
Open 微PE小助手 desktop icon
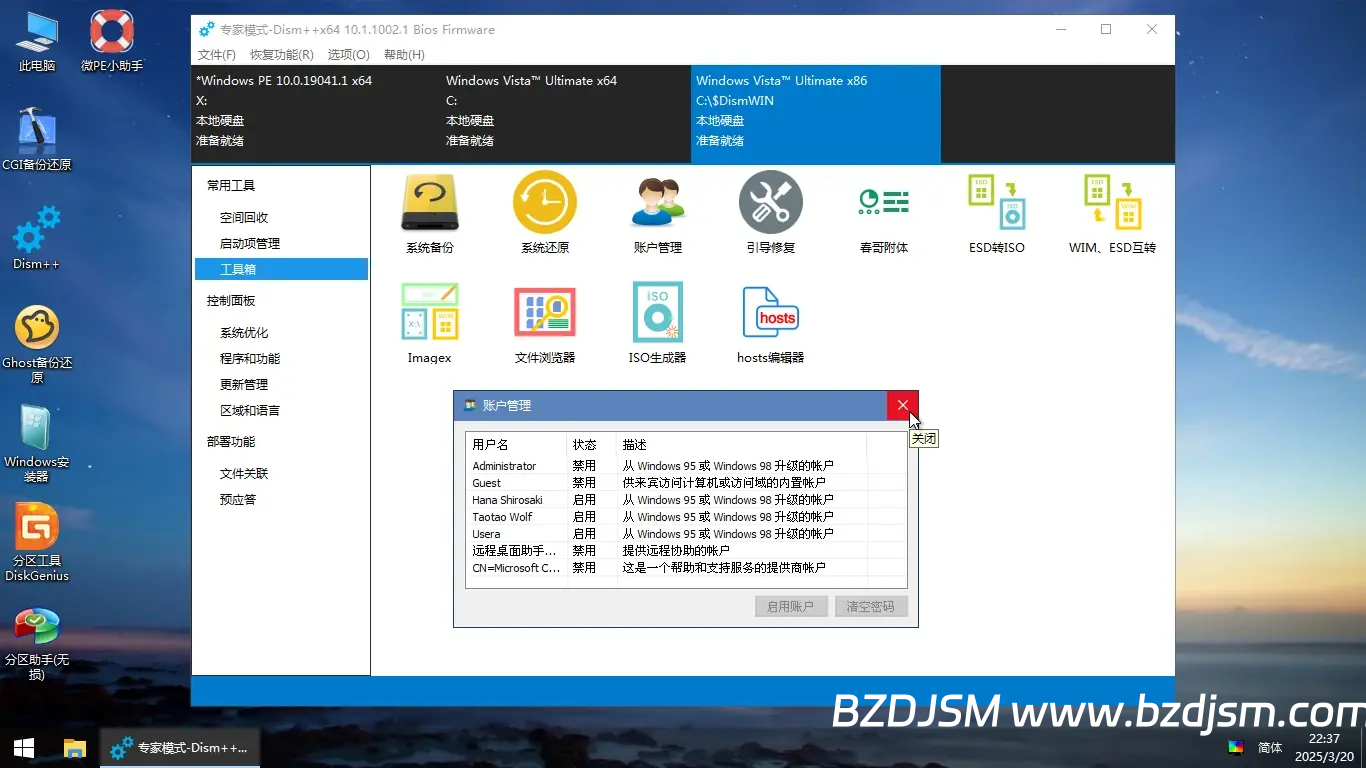coord(112,41)
